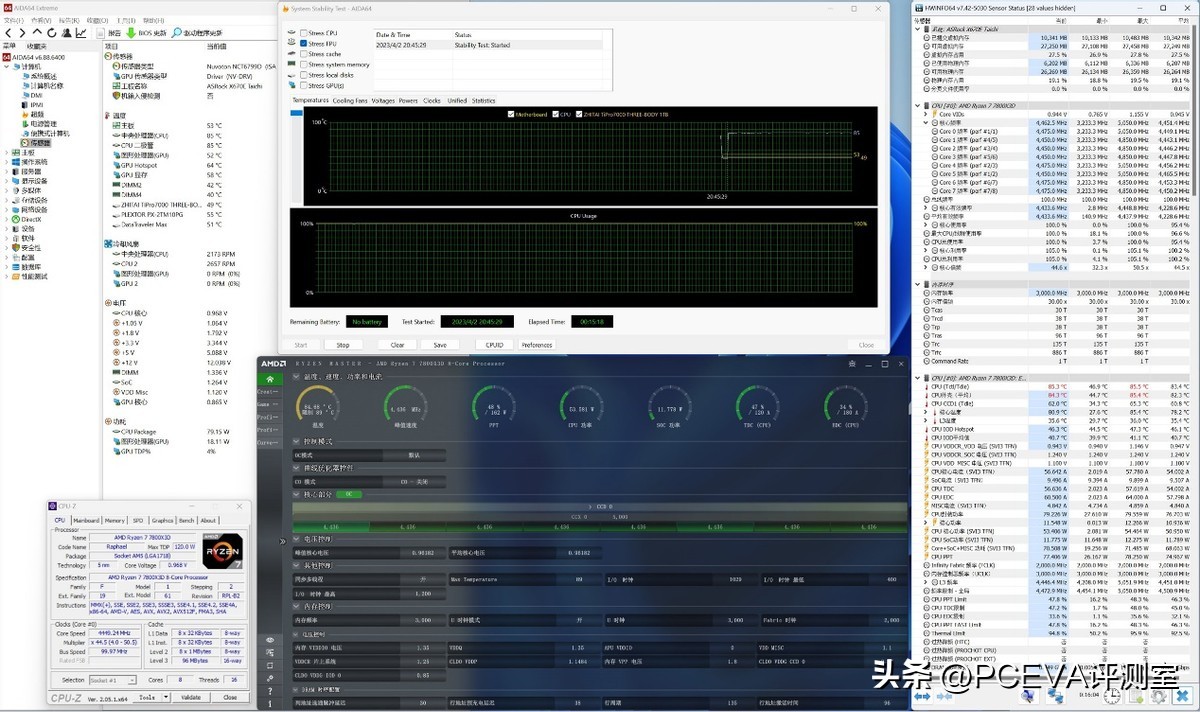The height and width of the screenshot is (712, 1200).
Task: Go back in AIDA64 toolbar
Action: [8, 33]
